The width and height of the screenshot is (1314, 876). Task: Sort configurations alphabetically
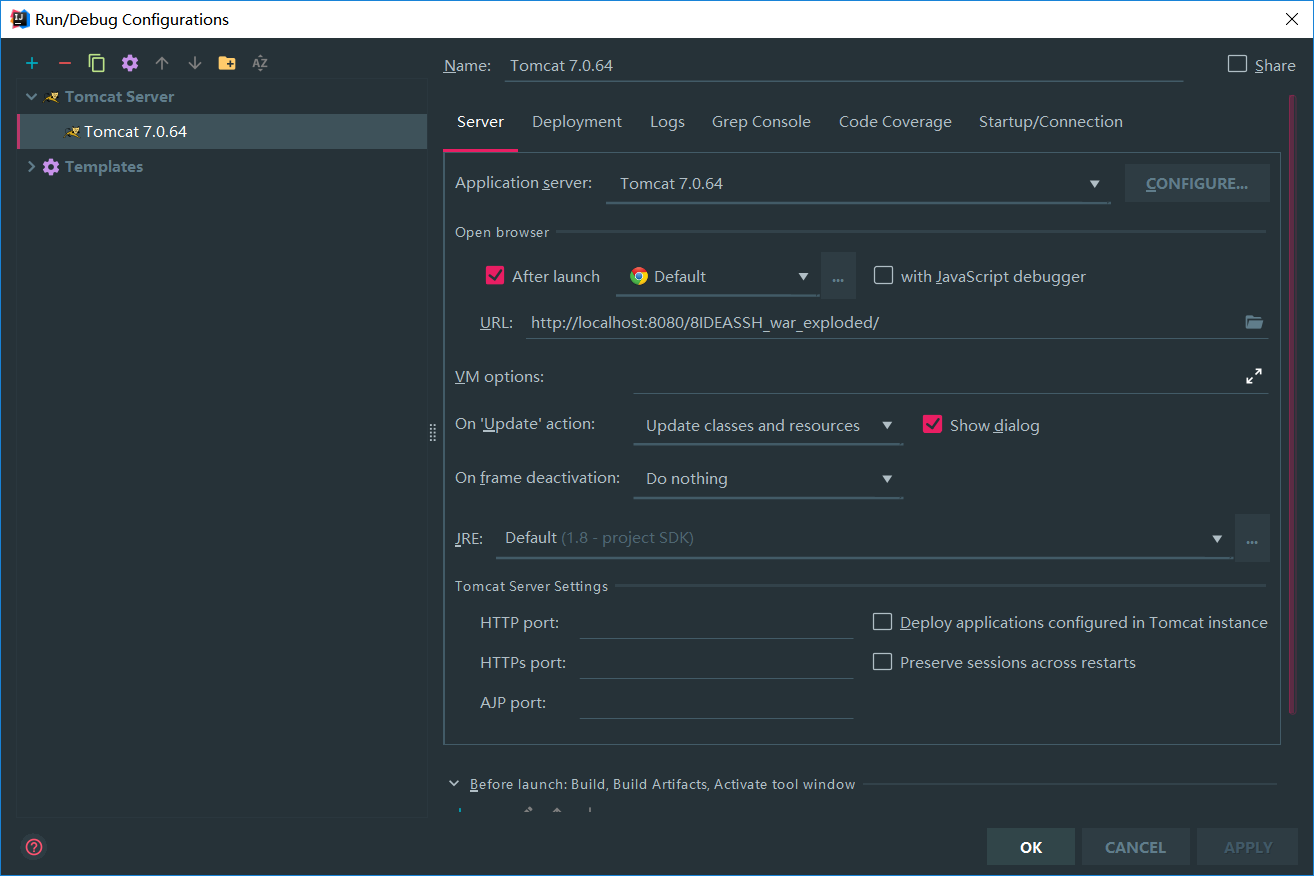coord(260,63)
